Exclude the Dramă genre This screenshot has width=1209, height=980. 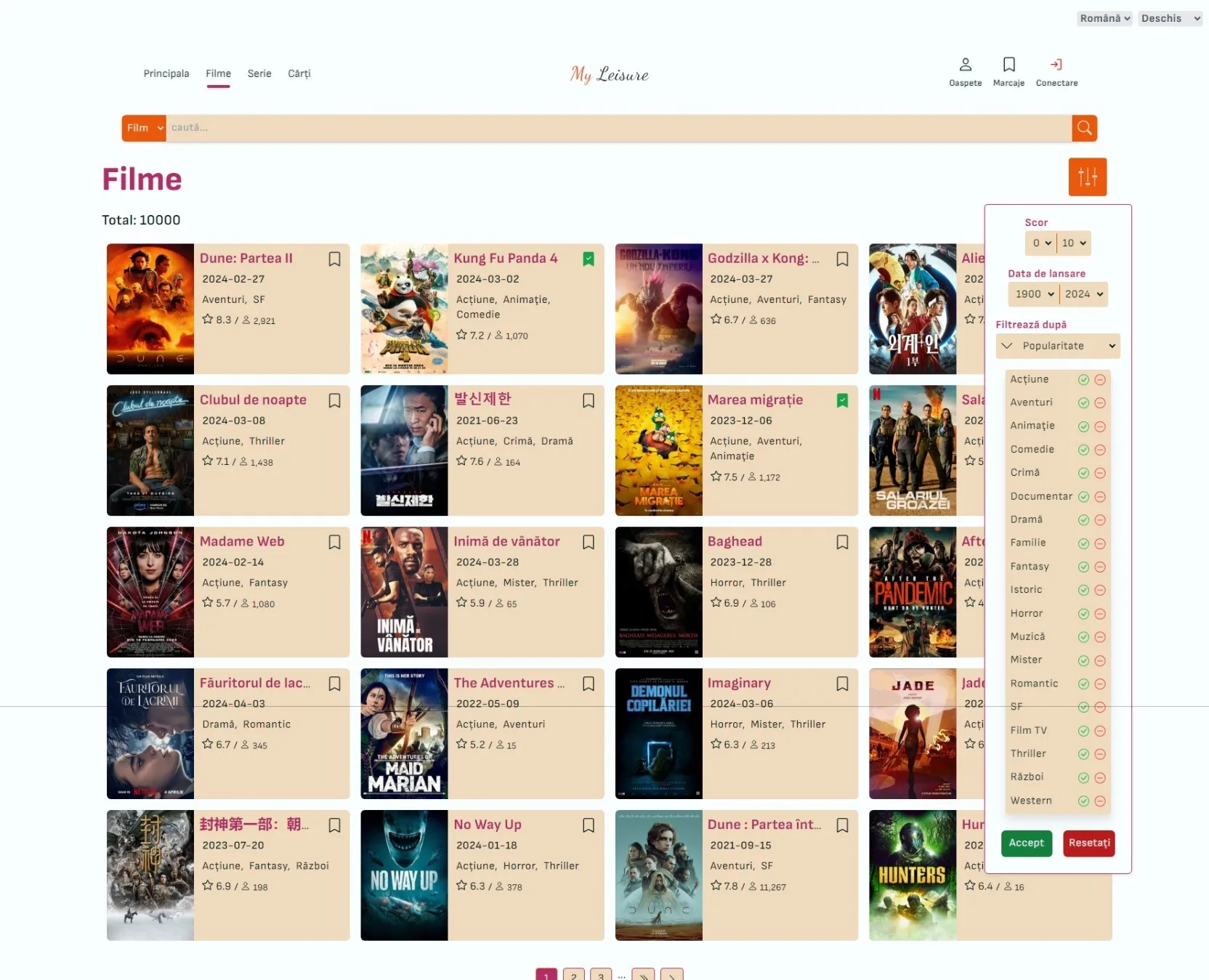(x=1100, y=520)
